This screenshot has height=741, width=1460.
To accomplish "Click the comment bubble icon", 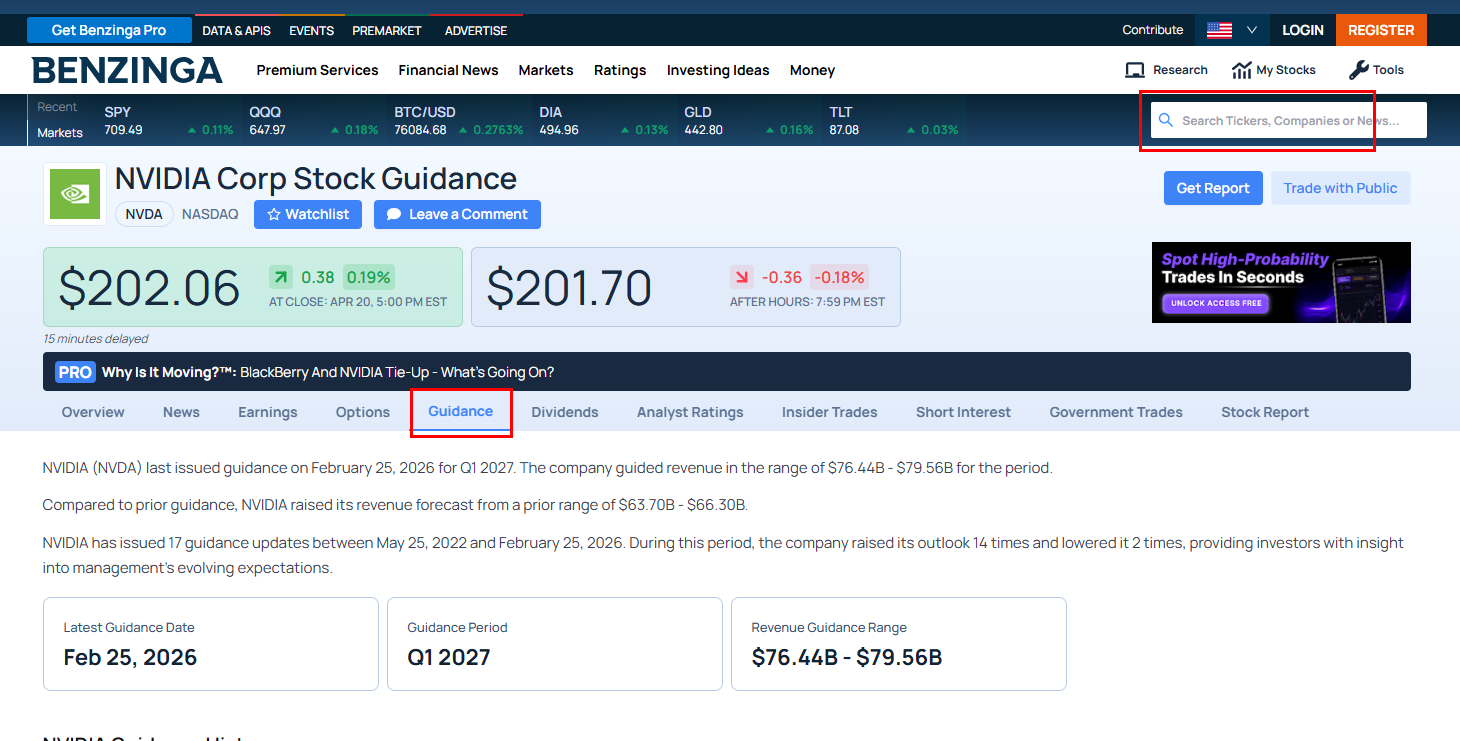I will pyautogui.click(x=394, y=214).
